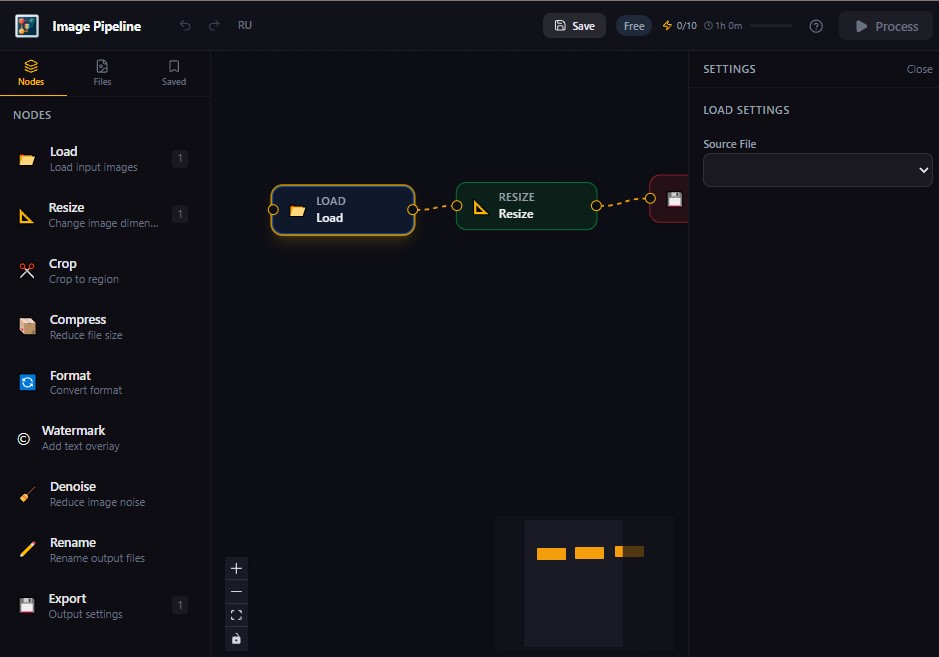Toggle canvas lock icon
The height and width of the screenshot is (657, 939).
pos(237,638)
